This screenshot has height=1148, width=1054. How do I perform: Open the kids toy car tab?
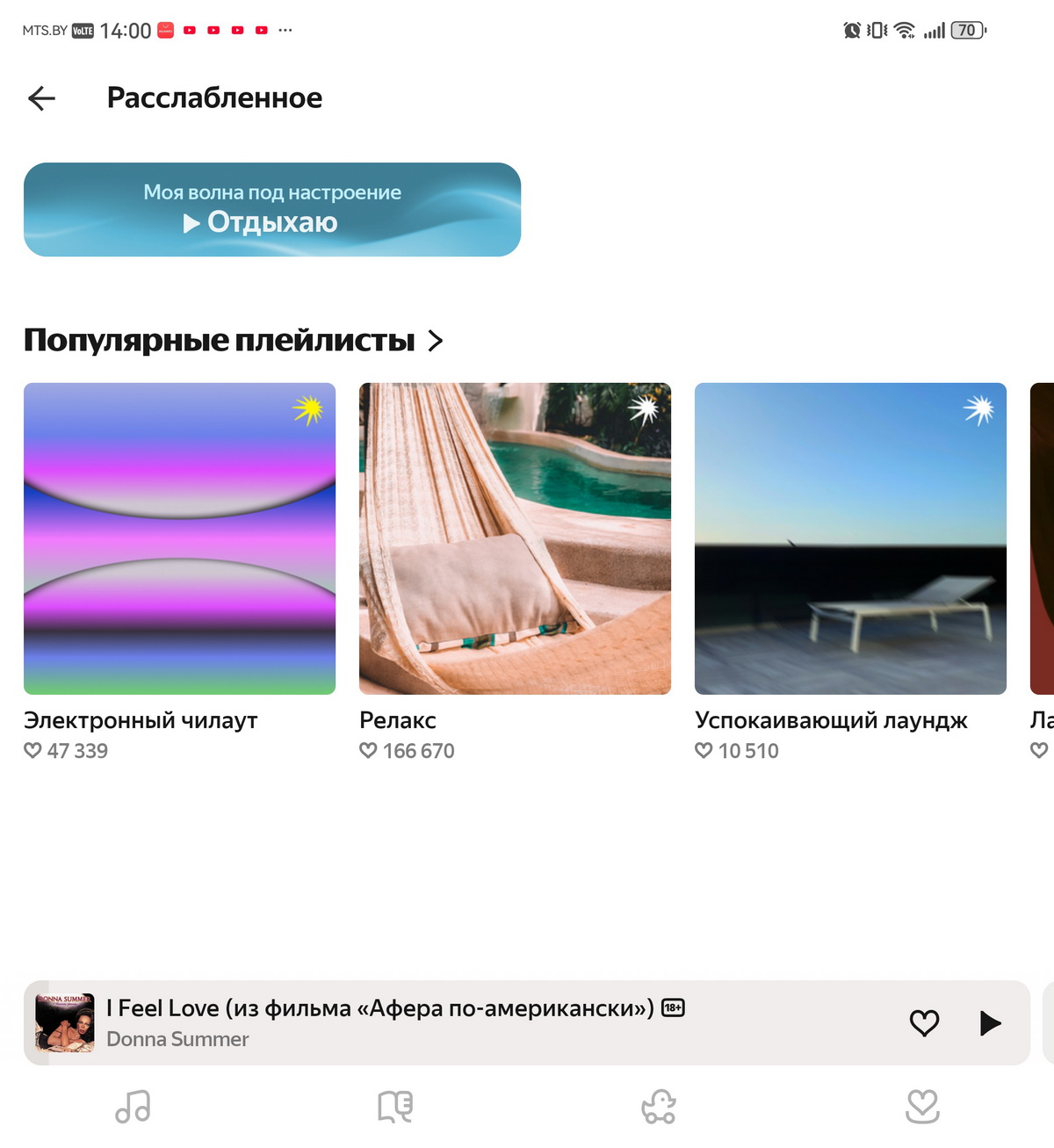659,1107
